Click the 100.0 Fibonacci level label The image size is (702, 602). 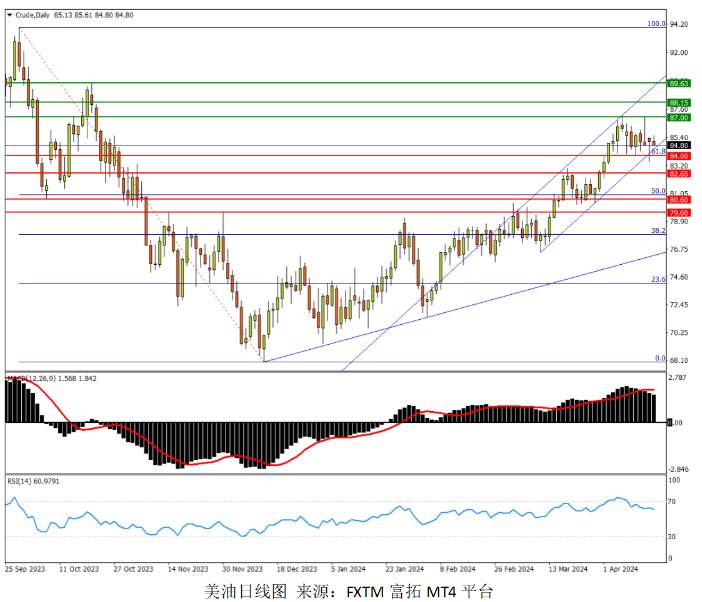click(x=656, y=23)
